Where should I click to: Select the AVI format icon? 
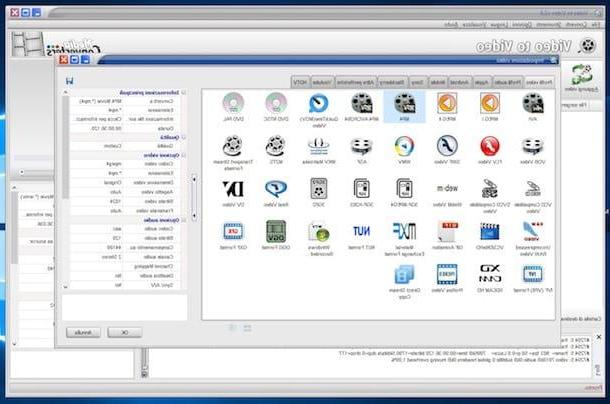point(533,104)
